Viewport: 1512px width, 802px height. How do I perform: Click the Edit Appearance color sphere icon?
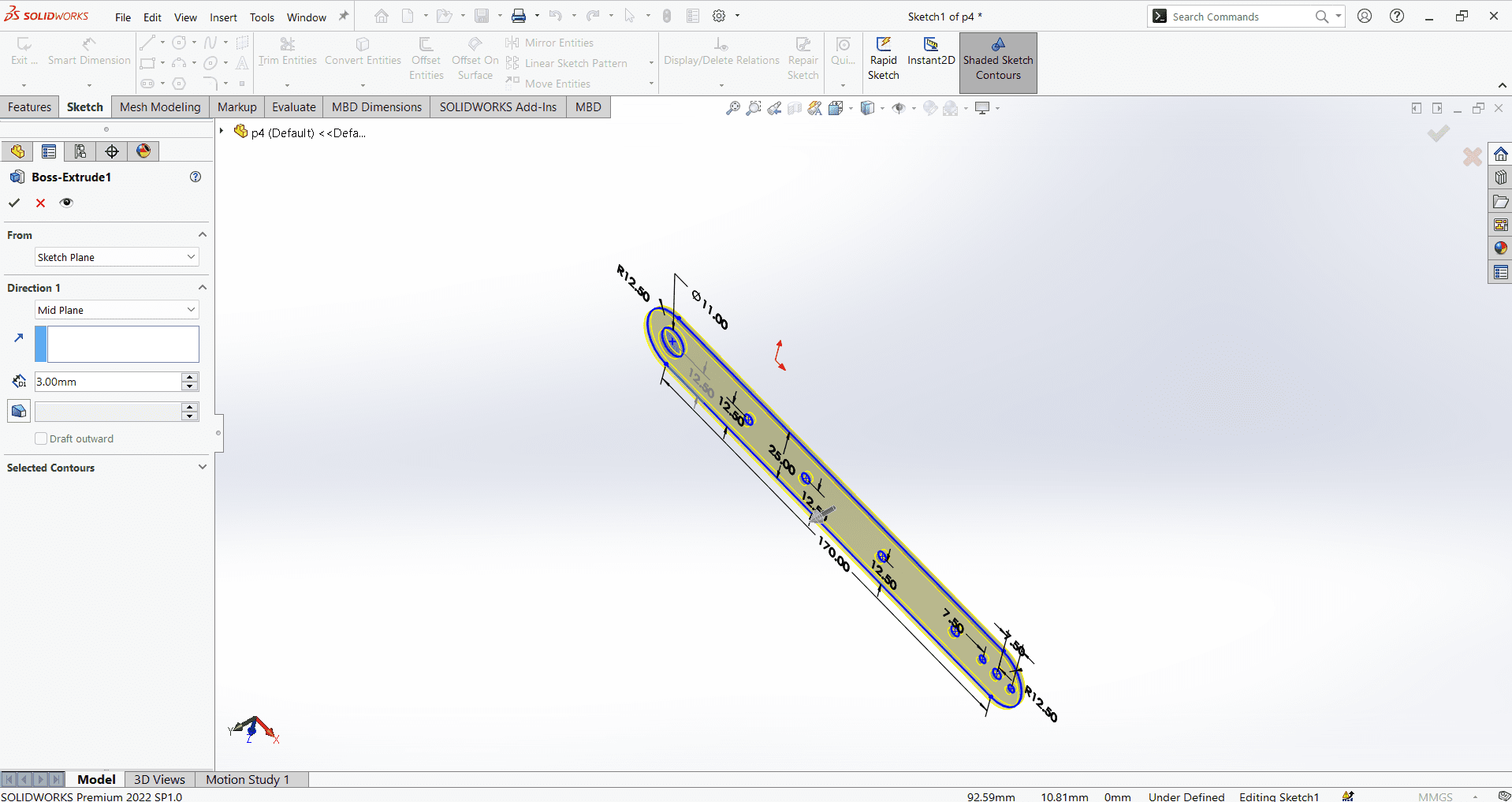coord(930,108)
